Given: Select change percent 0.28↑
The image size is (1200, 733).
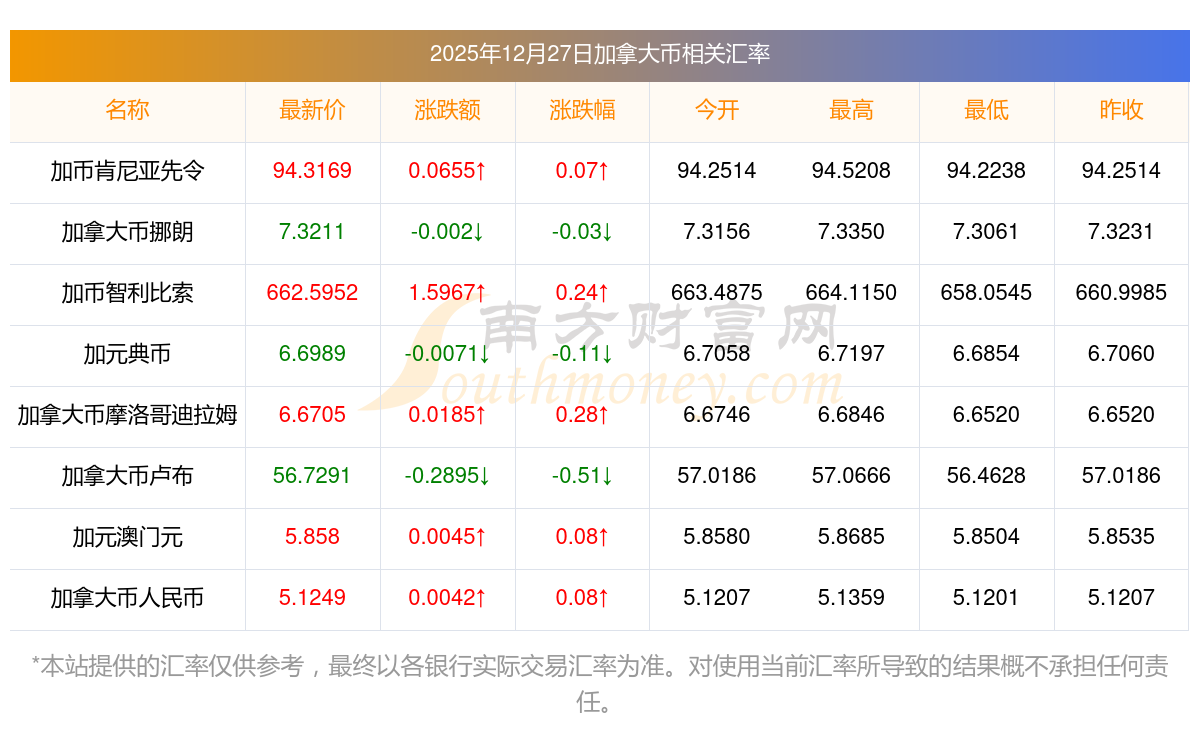Looking at the screenshot, I should point(582,415).
